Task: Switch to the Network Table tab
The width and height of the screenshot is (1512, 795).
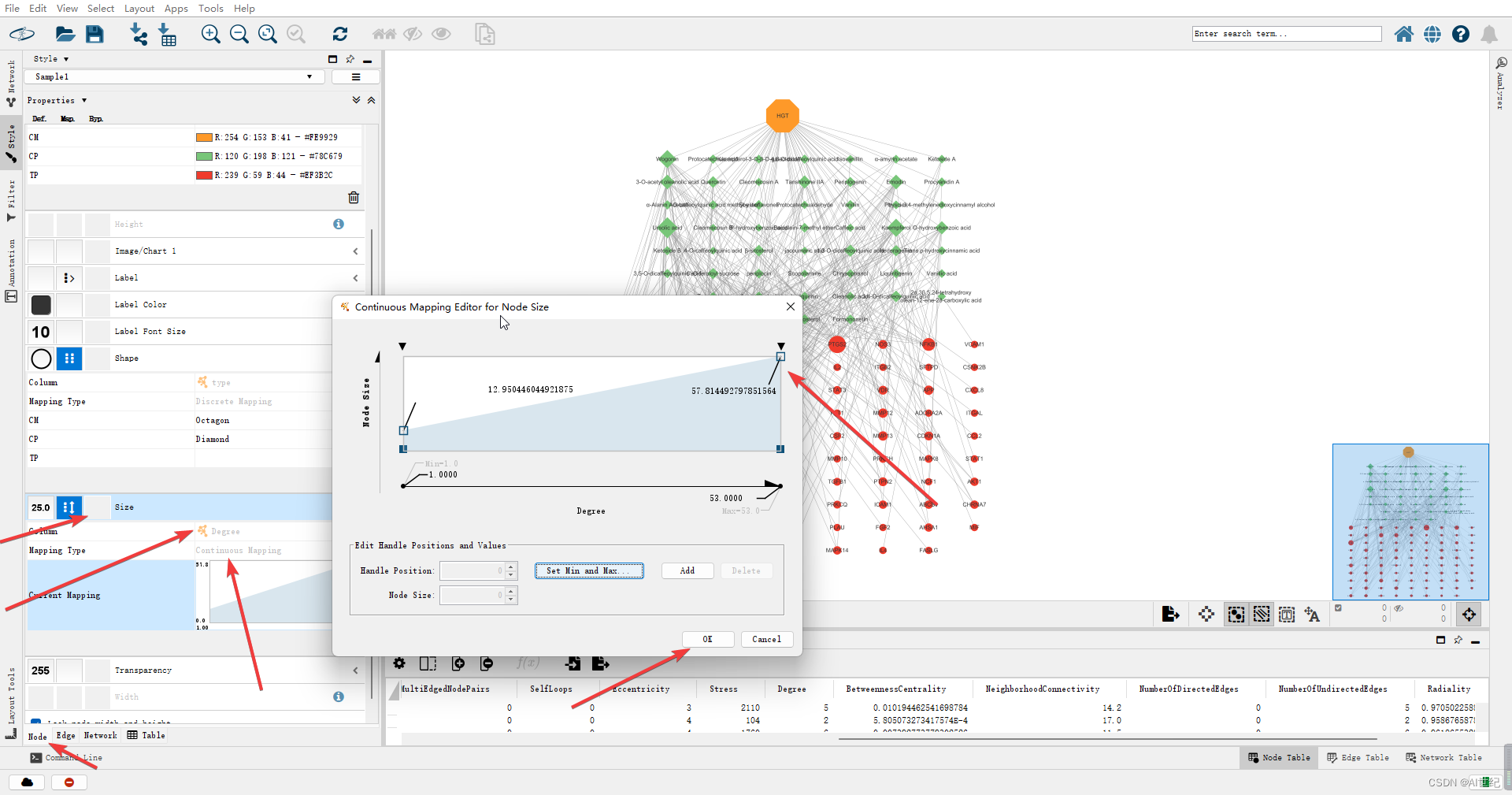Action: click(x=1444, y=757)
